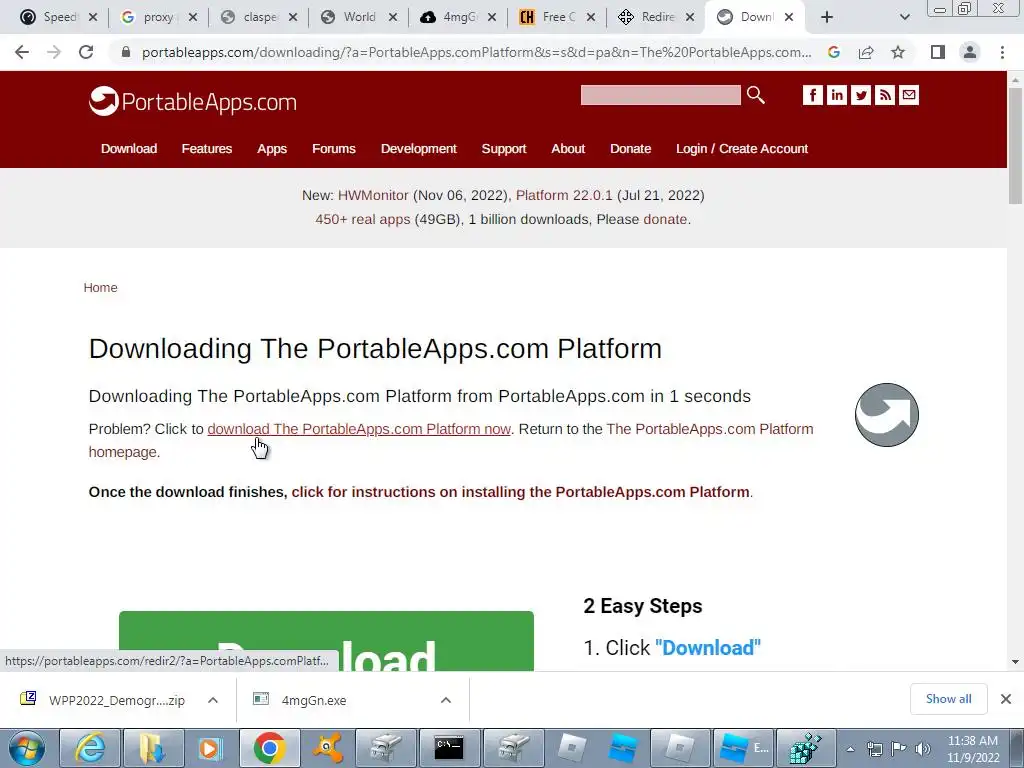Expand WPP2022_Demogr zip download options
Screen dimensions: 1024x768
point(213,700)
